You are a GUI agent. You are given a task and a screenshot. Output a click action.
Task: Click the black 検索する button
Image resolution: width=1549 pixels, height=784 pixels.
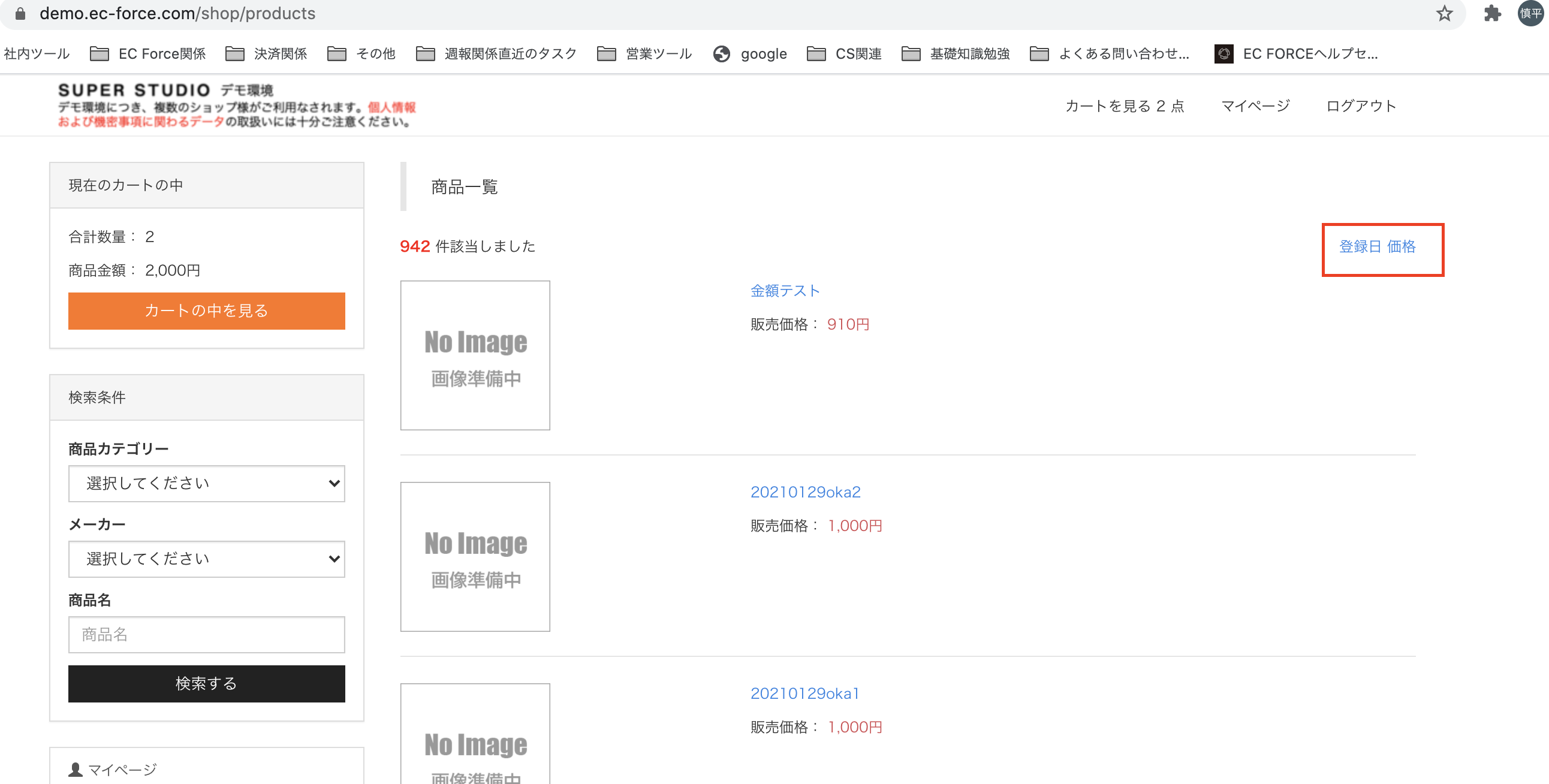[x=207, y=683]
